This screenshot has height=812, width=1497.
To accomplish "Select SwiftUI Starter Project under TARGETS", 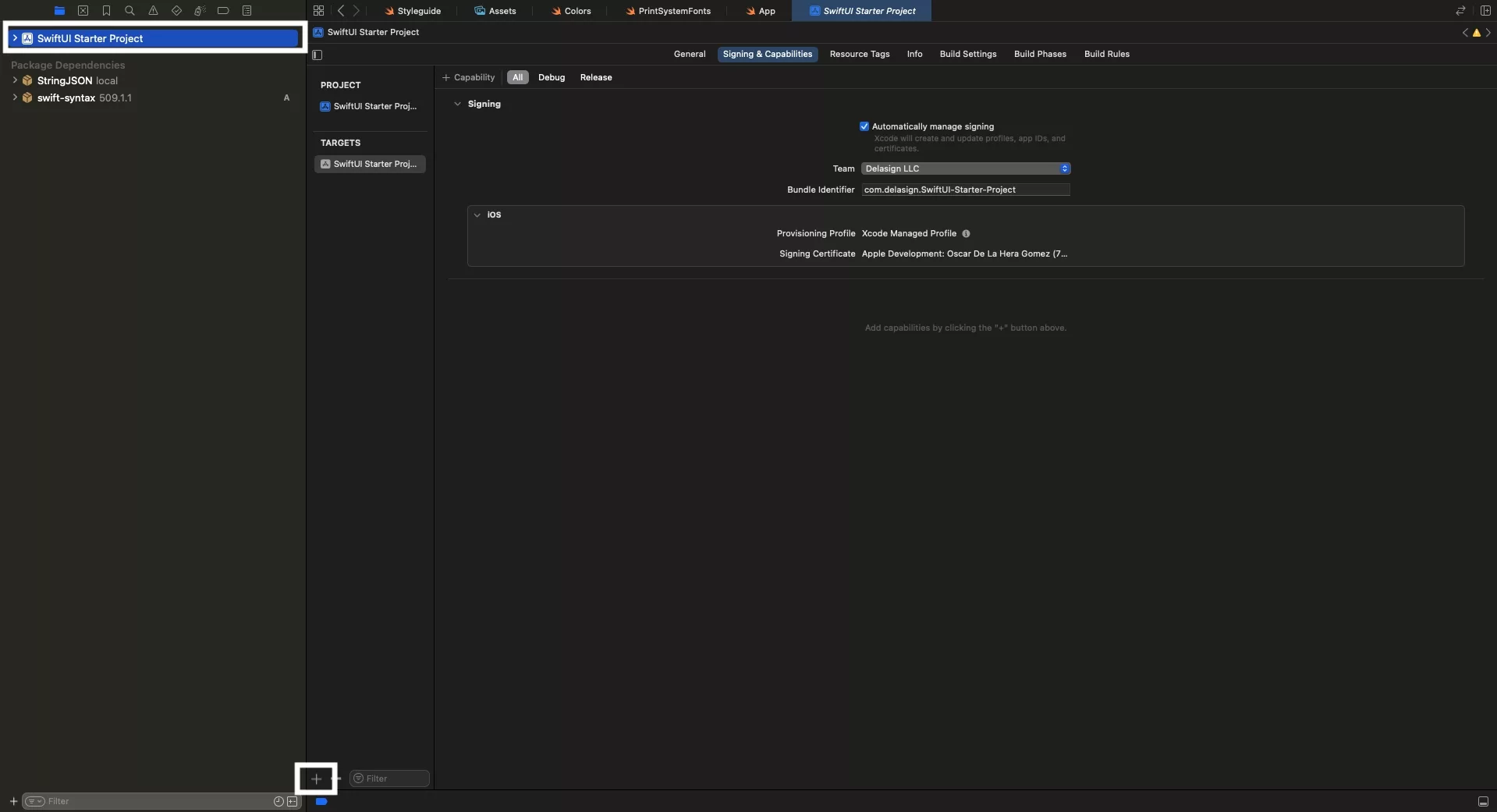I will click(x=370, y=164).
